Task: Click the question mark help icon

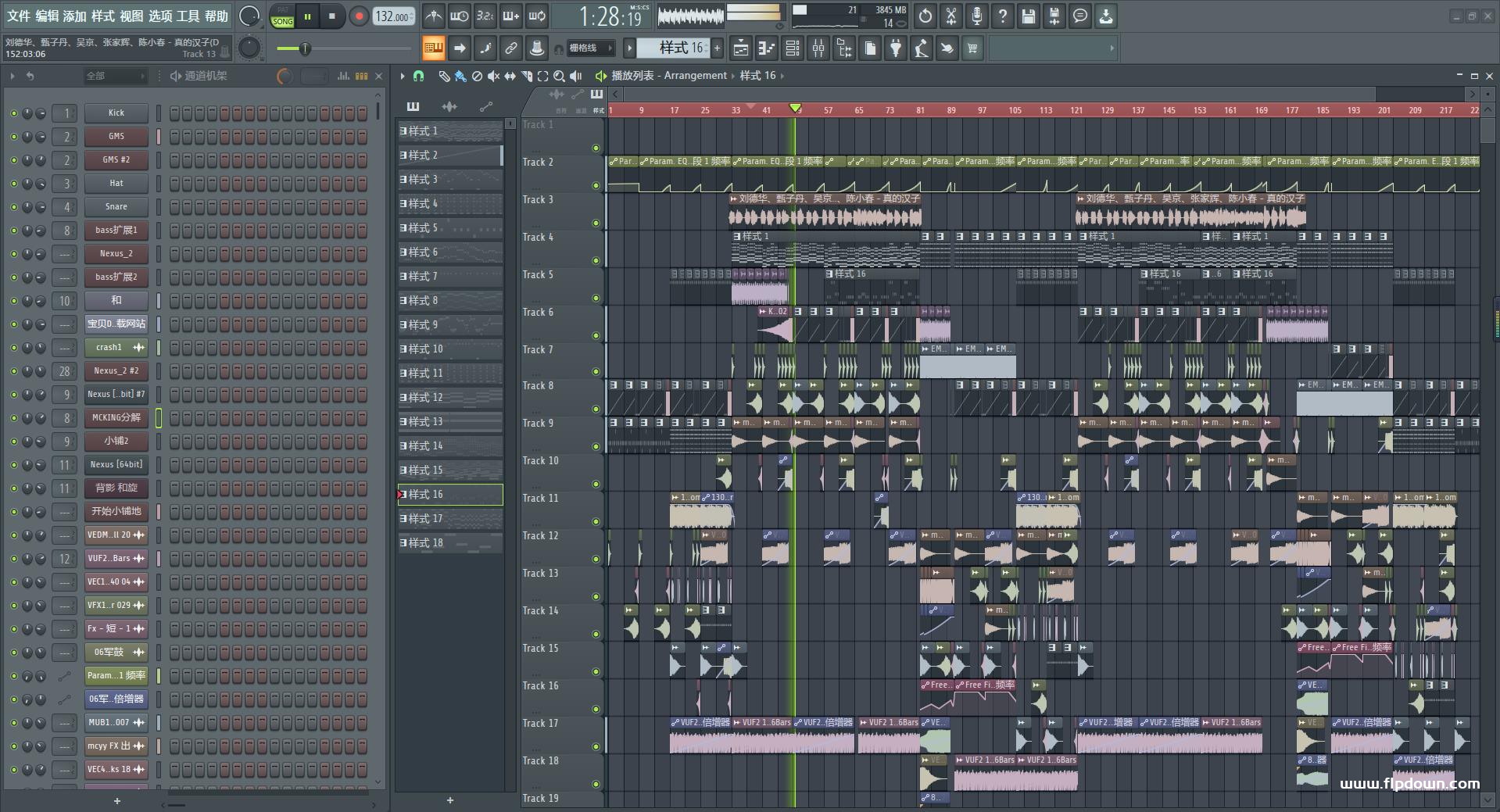Action: pos(1003,16)
